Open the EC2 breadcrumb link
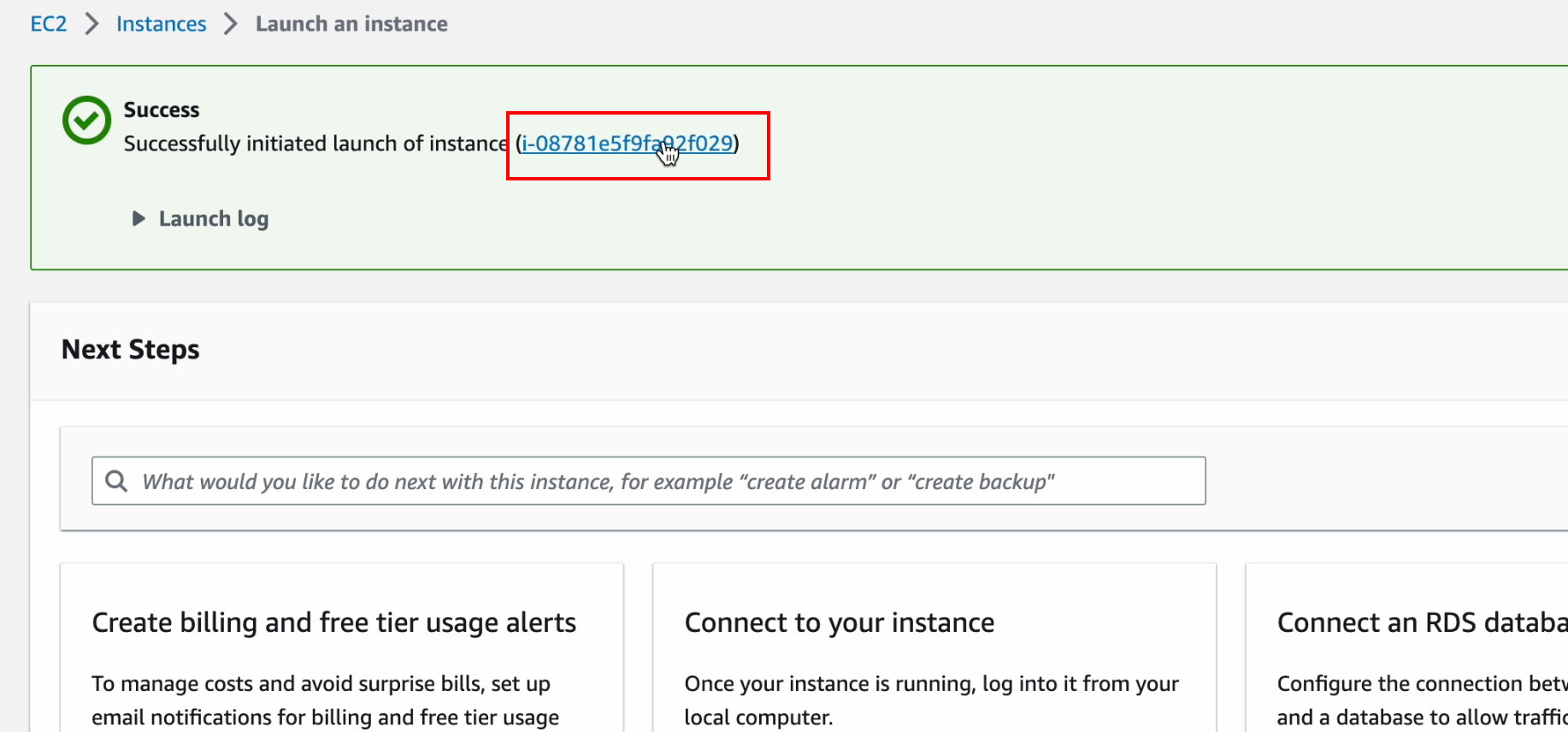 point(48,24)
